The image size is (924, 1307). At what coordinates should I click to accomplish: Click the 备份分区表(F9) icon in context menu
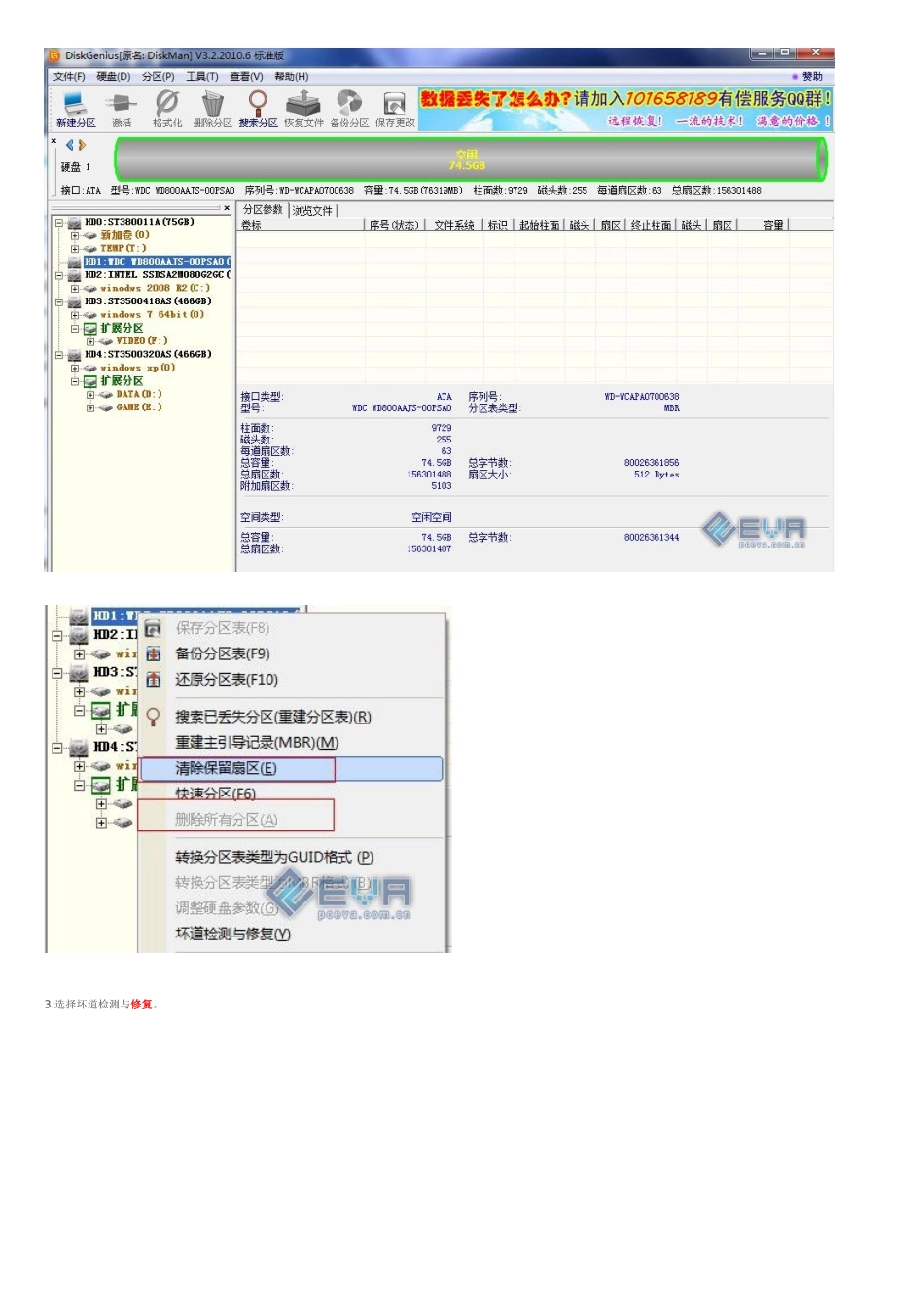click(153, 654)
